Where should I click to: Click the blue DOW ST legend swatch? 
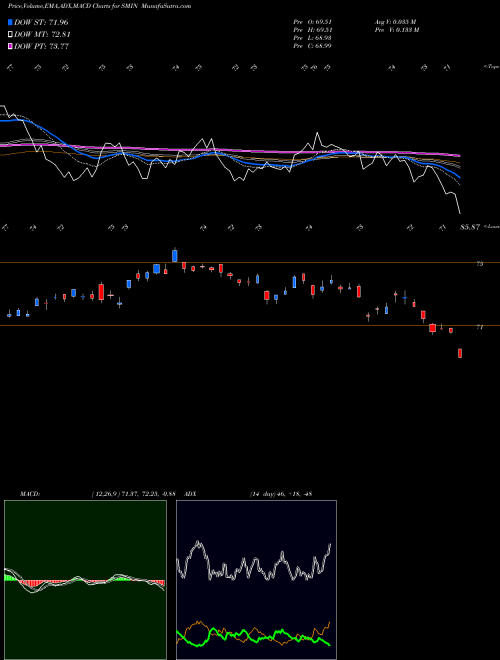click(x=10, y=23)
